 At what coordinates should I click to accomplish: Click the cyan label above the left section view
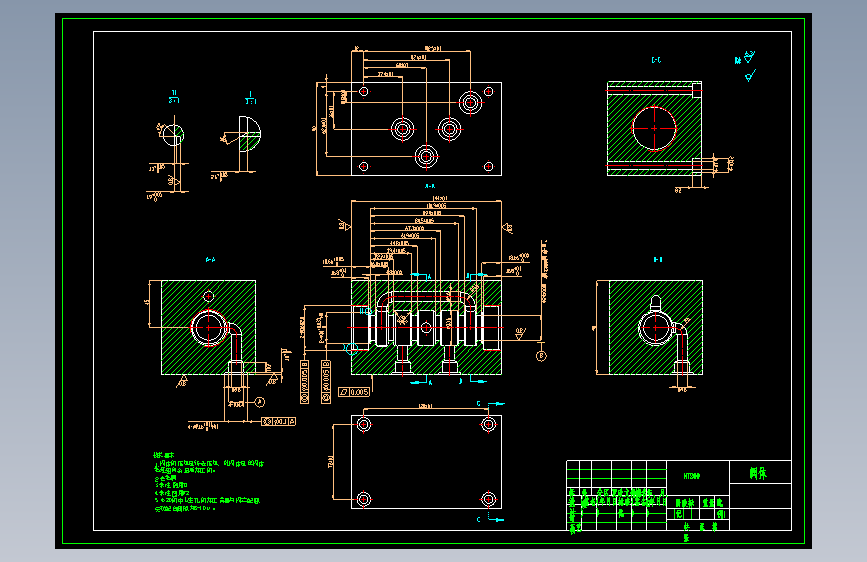tap(210, 259)
